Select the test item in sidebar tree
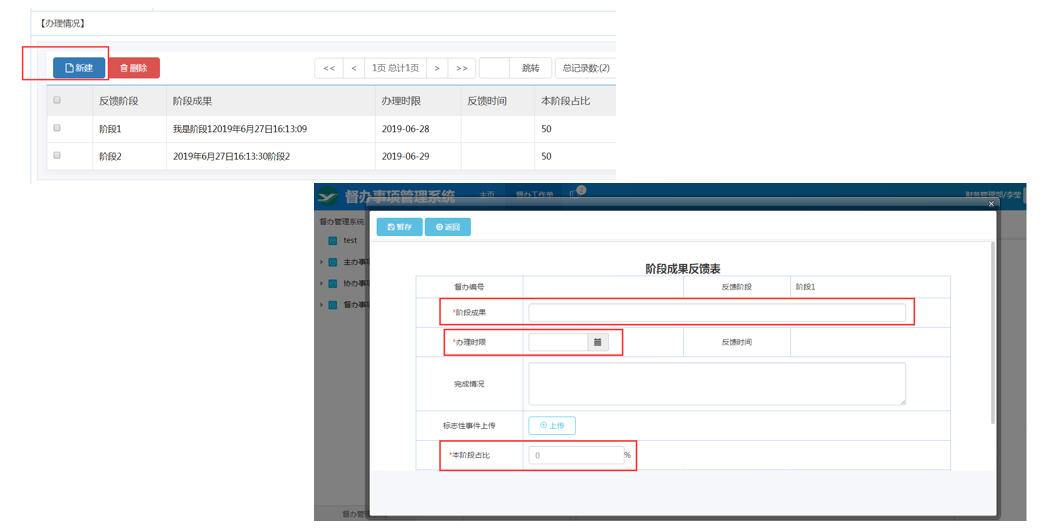Screen dimensions: 1049x530 (x=349, y=241)
